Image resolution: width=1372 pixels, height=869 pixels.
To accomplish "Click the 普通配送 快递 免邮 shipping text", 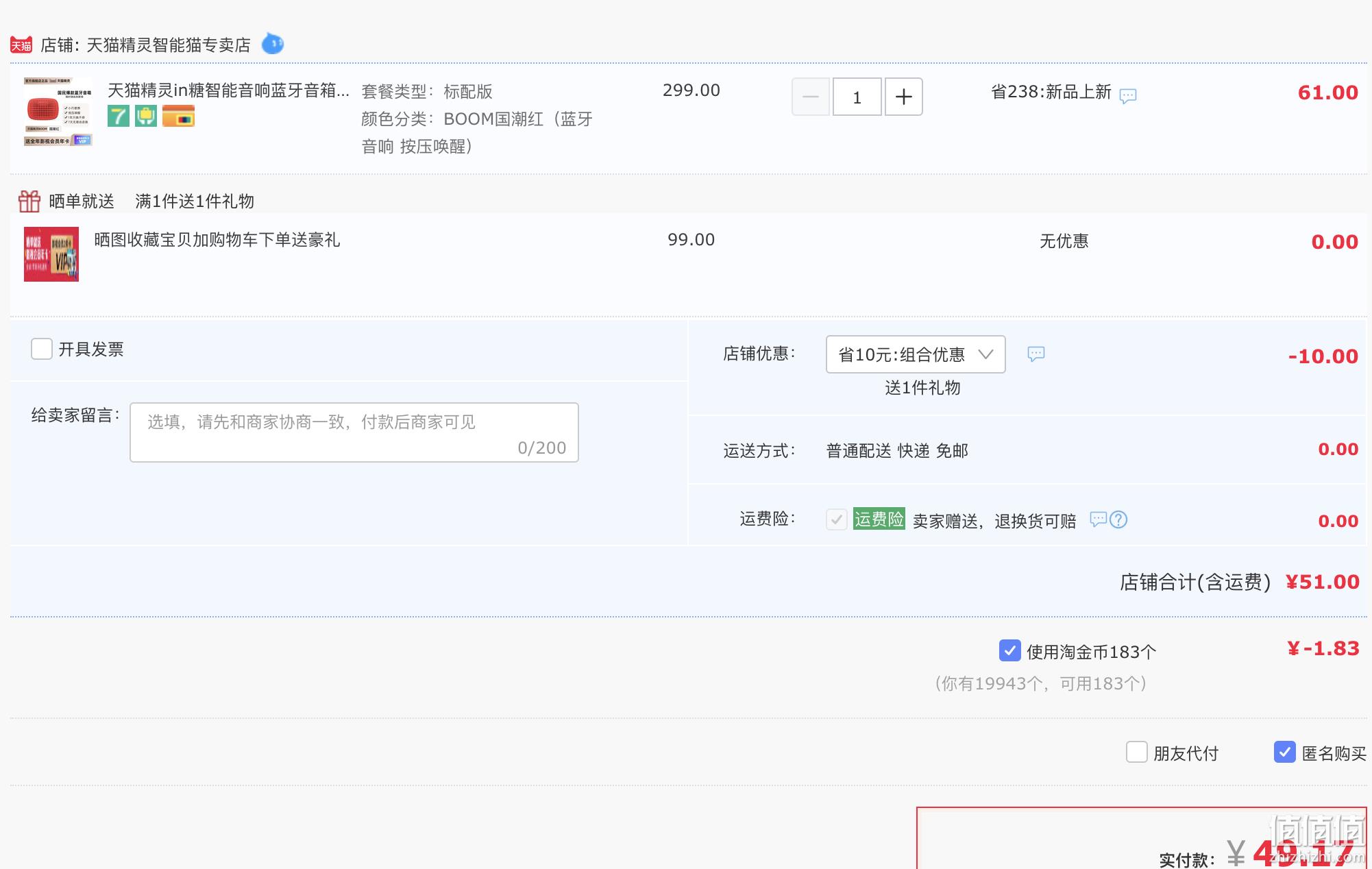I will (x=897, y=451).
